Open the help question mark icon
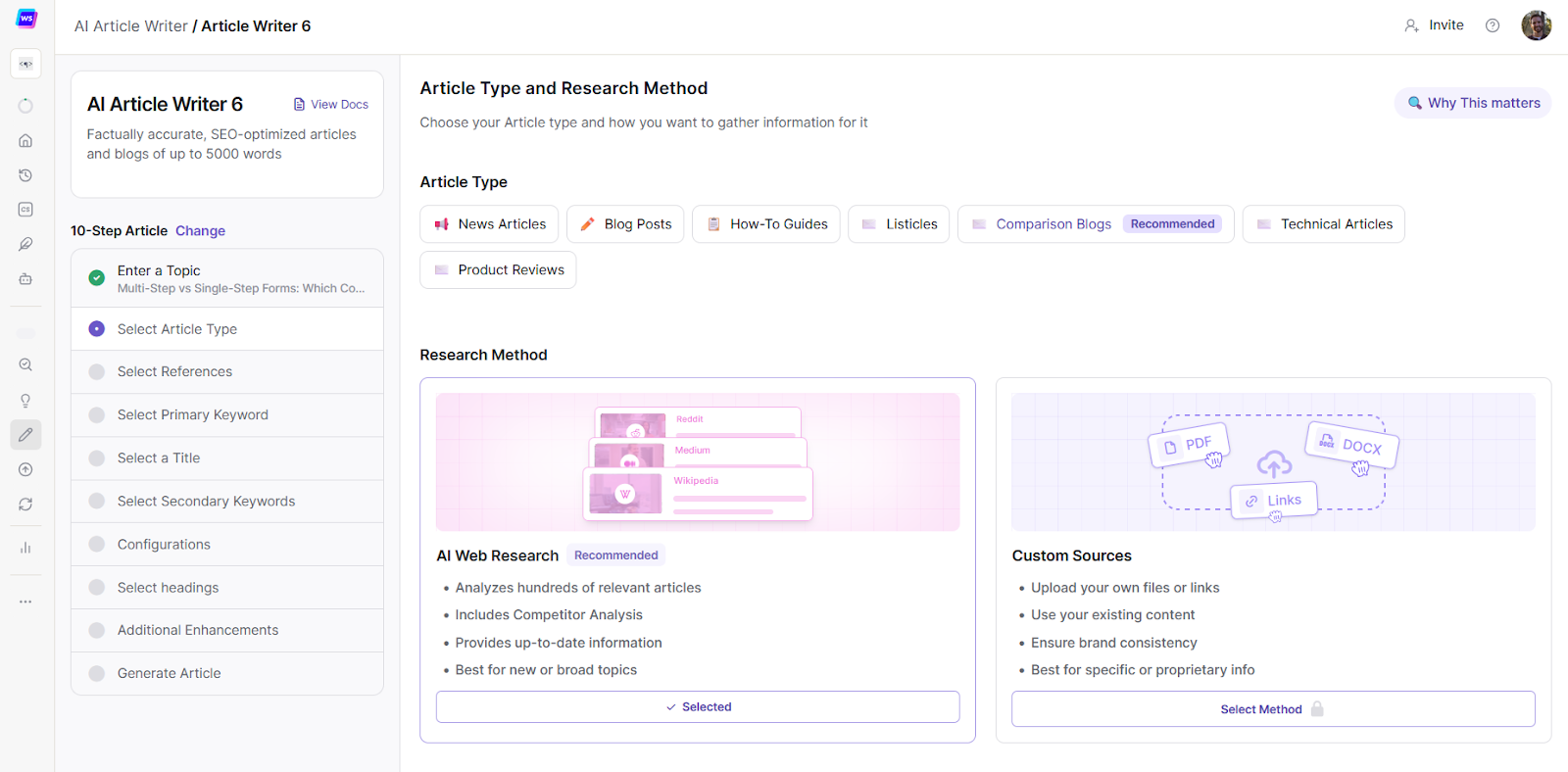 1493,25
